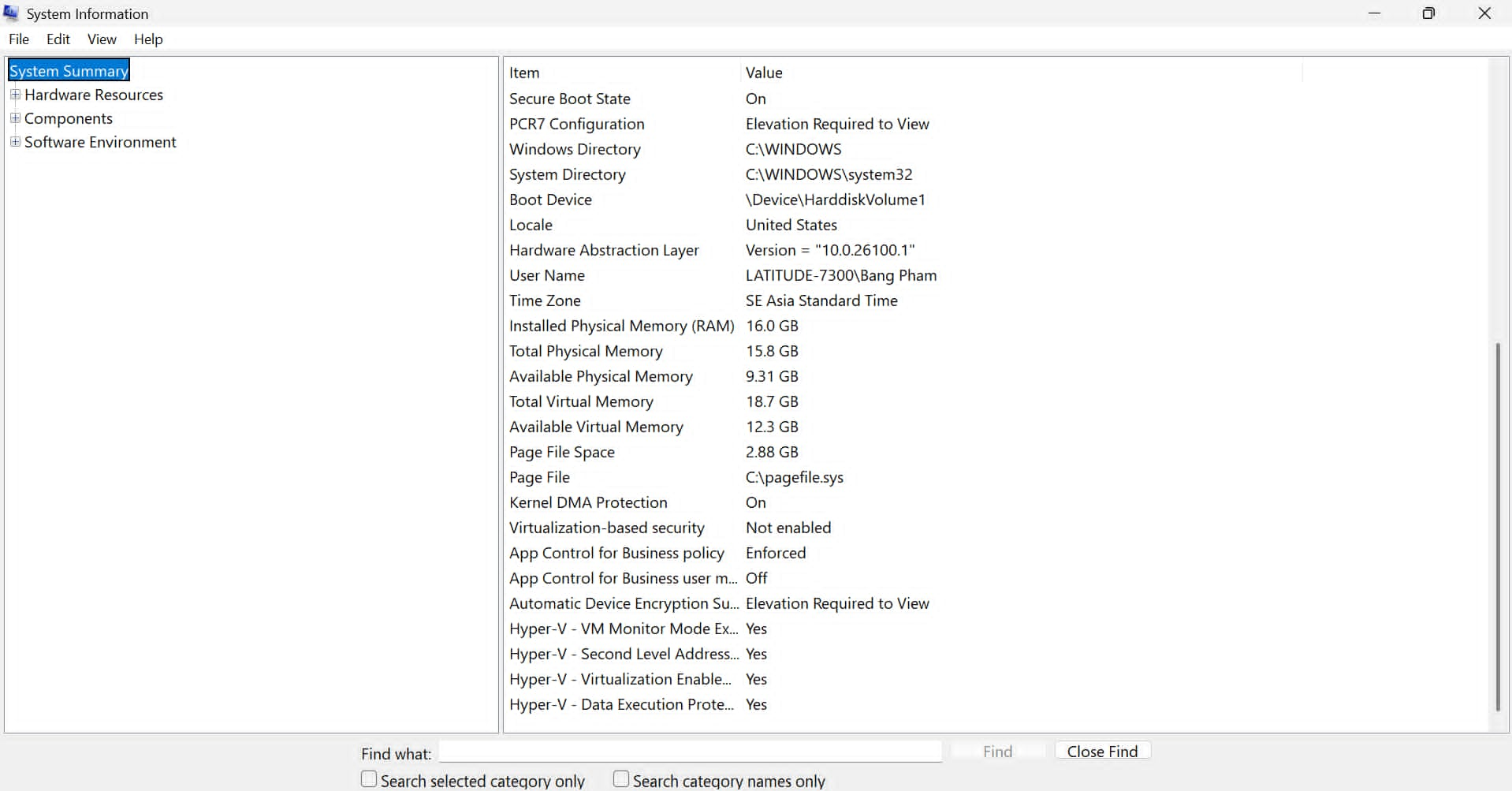Viewport: 1512px width, 791px height.
Task: Expand the Components tree node
Action: click(15, 118)
